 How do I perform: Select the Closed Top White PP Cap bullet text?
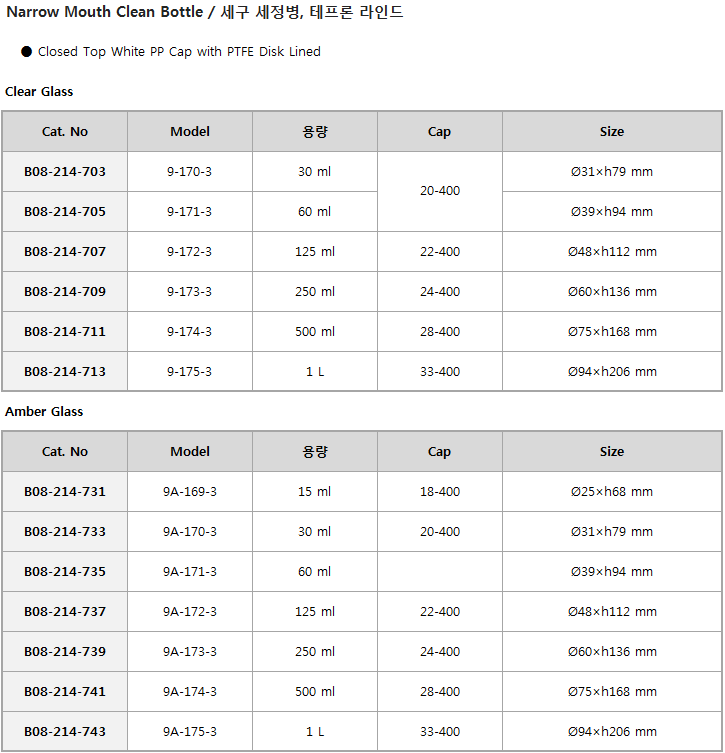click(179, 51)
